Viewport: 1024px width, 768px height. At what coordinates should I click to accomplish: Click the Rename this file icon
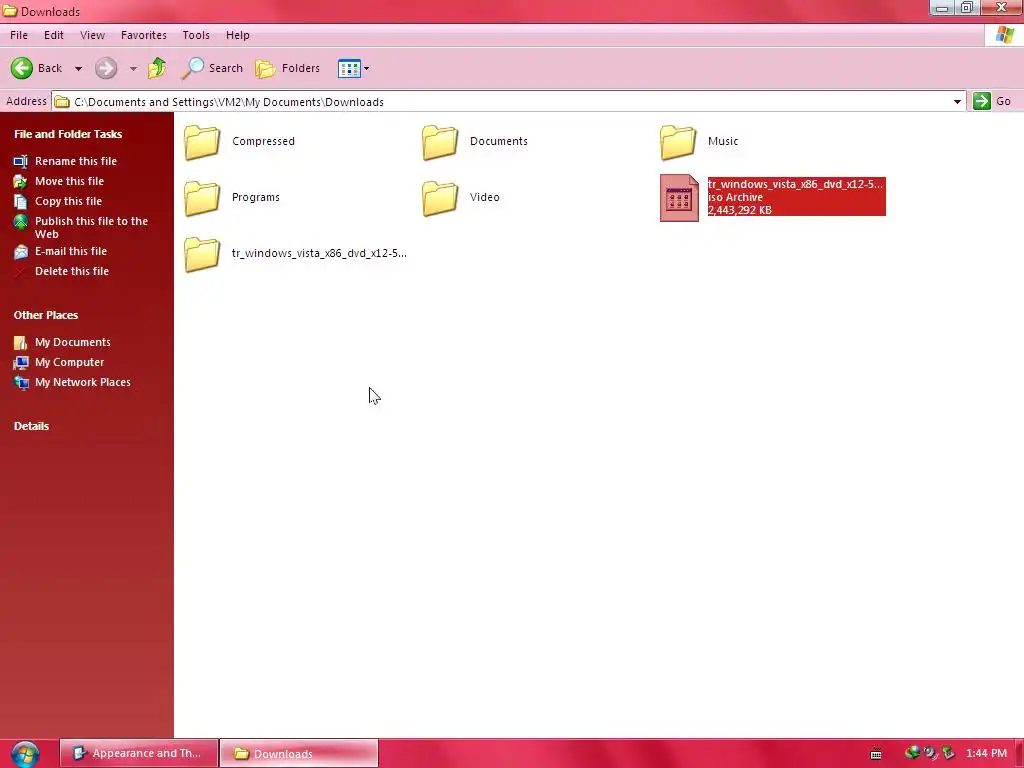point(21,161)
